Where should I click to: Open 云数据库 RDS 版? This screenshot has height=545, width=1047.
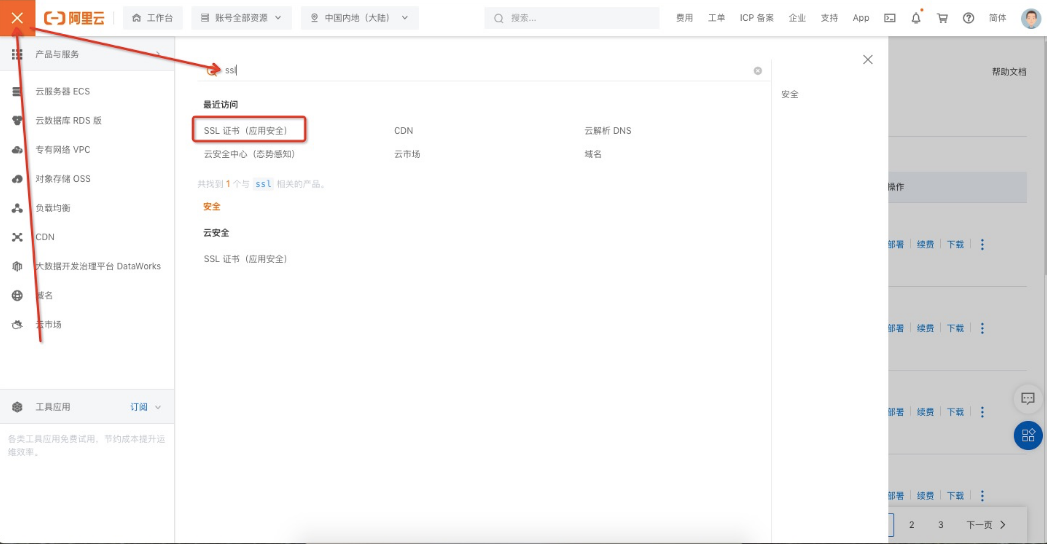(68, 121)
